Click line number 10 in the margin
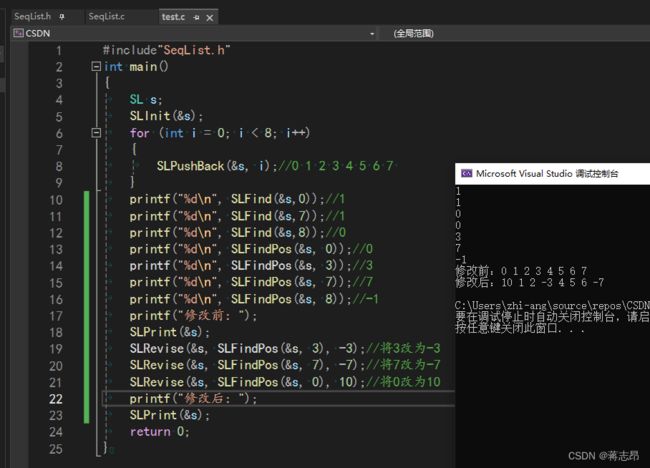 point(56,200)
